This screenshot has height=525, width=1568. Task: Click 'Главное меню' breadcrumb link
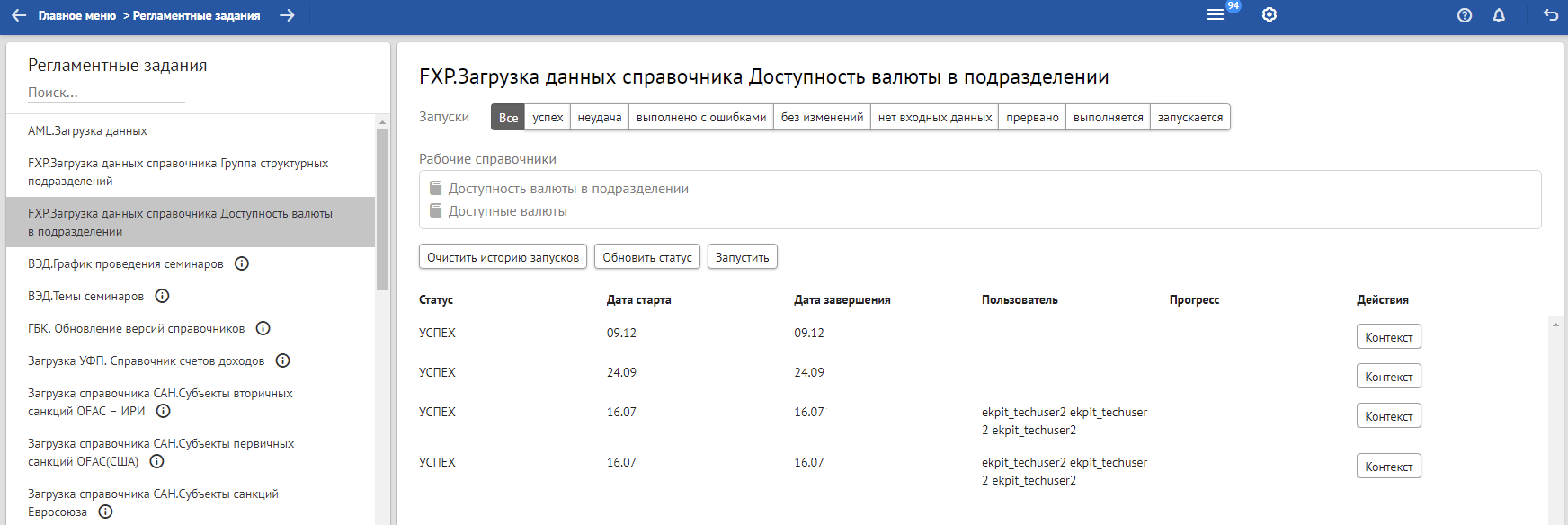(x=77, y=16)
